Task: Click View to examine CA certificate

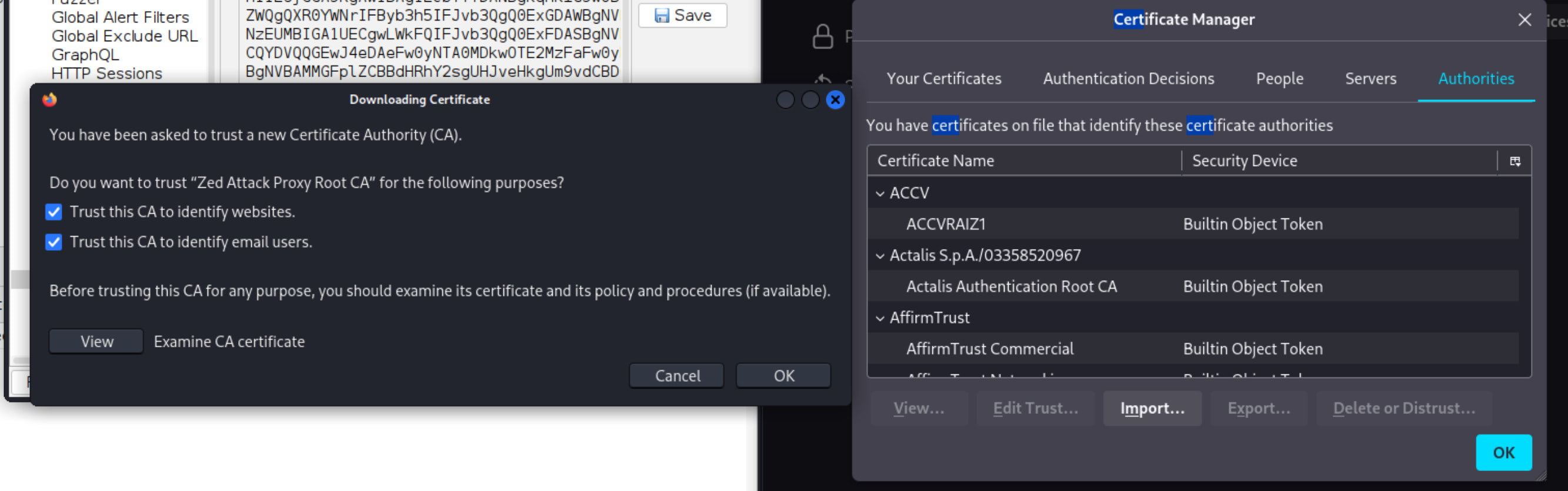Action: coord(96,341)
